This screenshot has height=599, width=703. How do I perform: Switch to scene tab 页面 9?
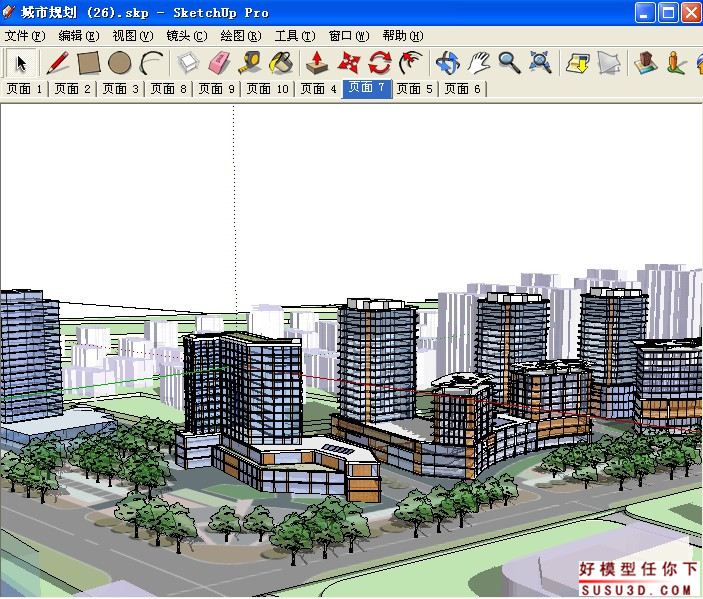(217, 89)
